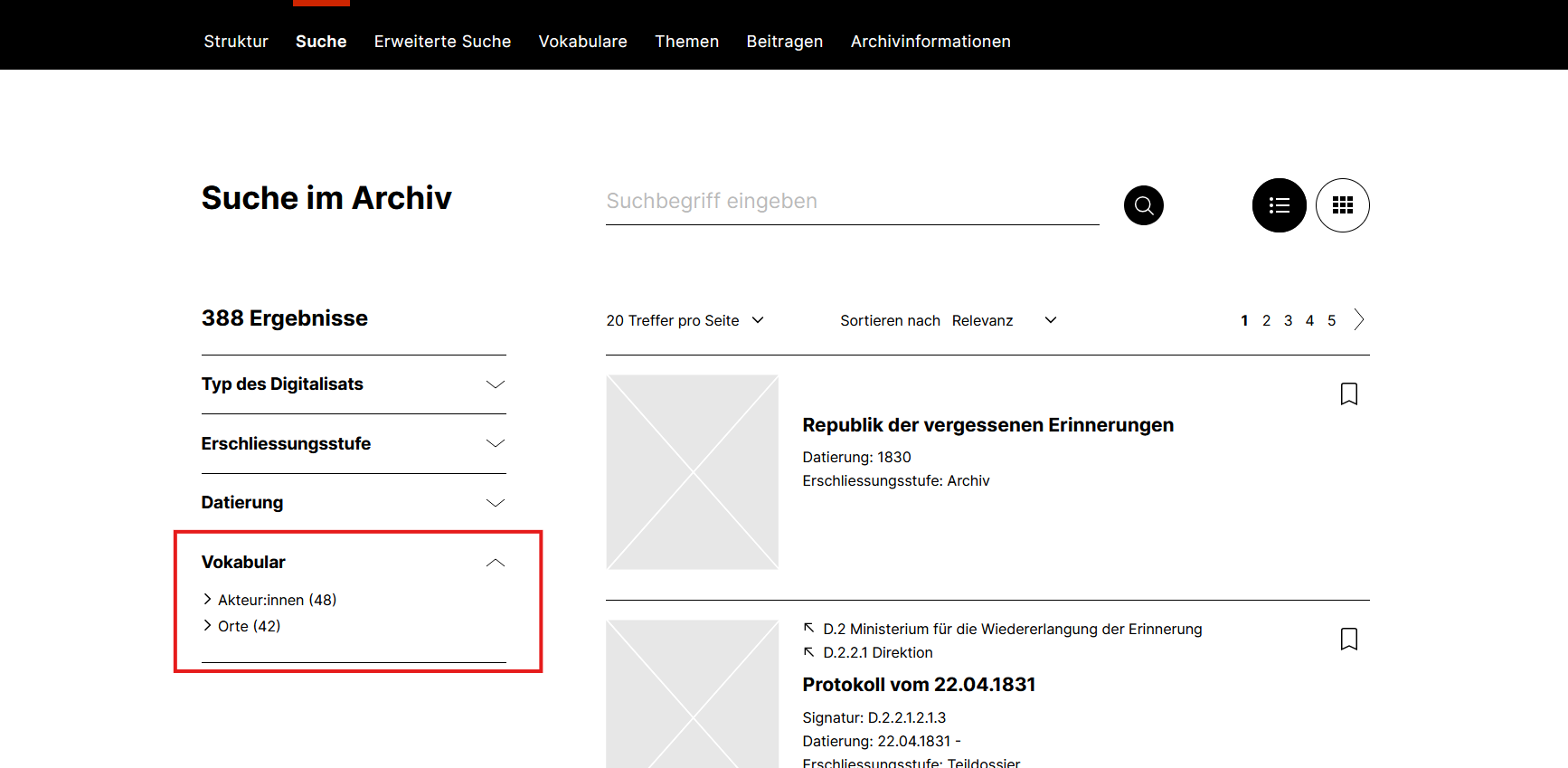Go to results page 5
Screen dimensions: 1568x768
1331,320
